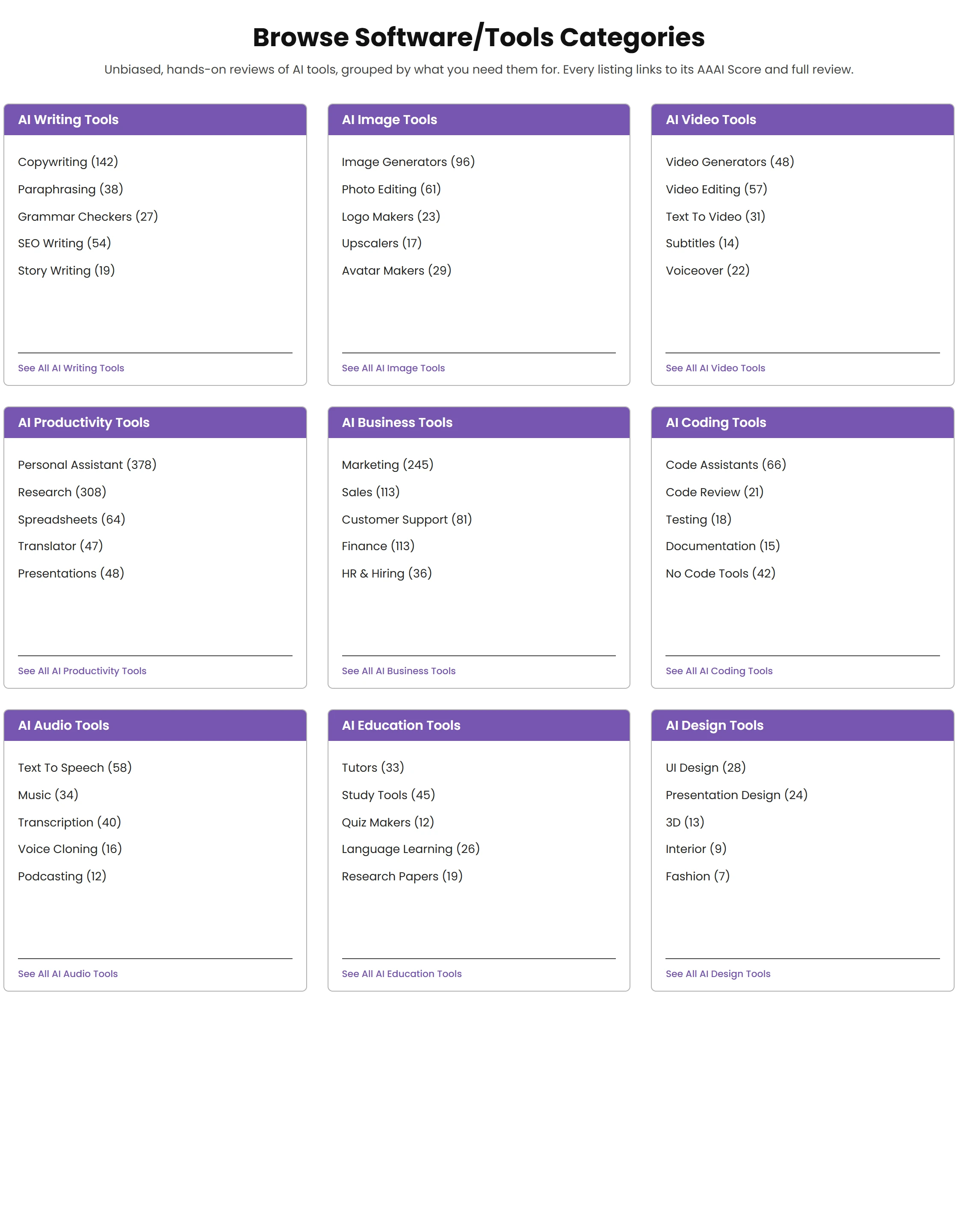
Task: Select Presentation Design (24)
Action: [x=736, y=795]
